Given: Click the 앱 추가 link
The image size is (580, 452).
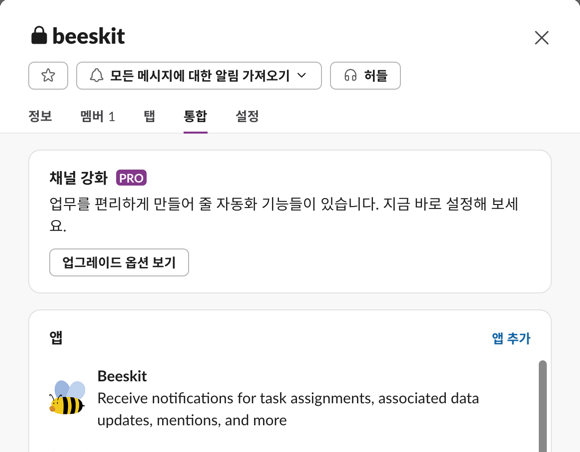Looking at the screenshot, I should coord(511,338).
